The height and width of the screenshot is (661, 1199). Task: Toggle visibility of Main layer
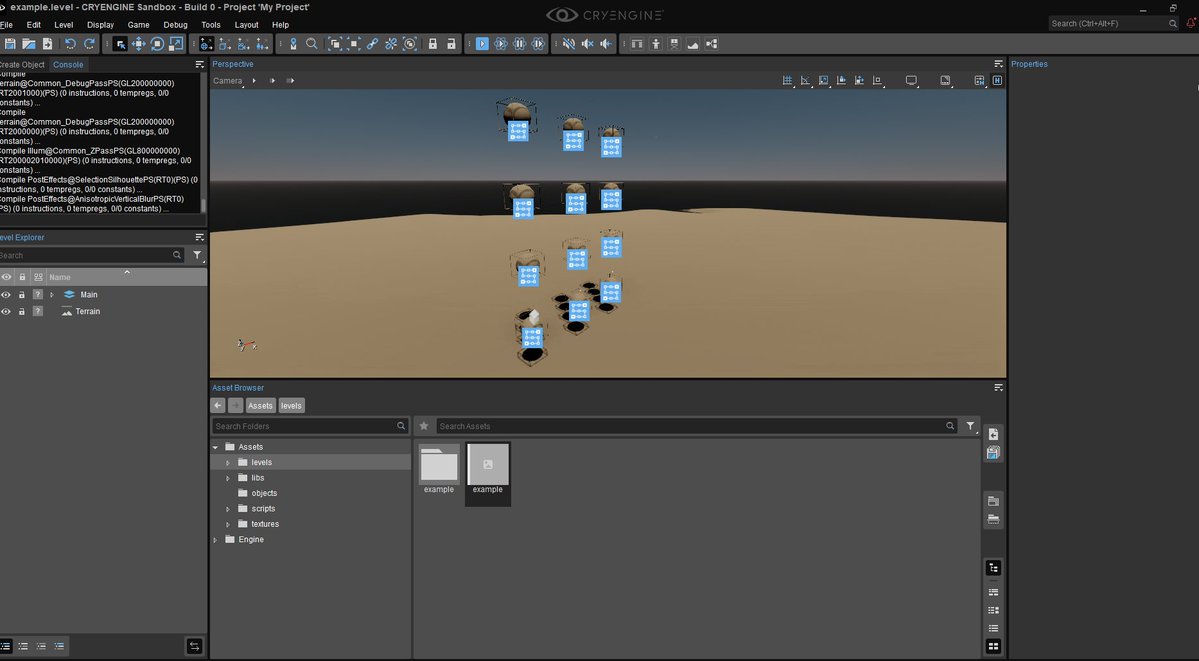[6, 295]
